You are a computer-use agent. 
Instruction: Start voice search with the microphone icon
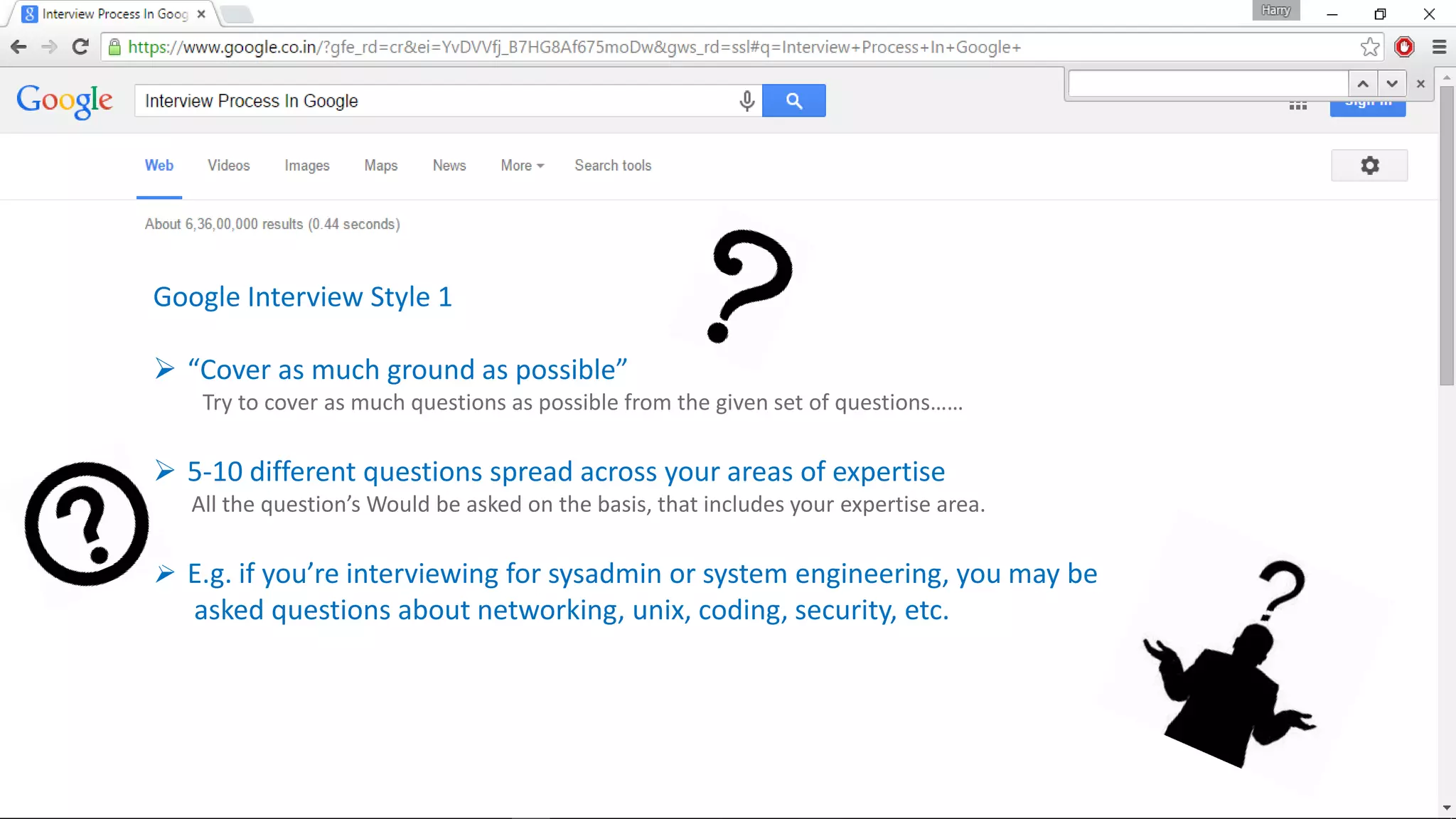[746, 101]
